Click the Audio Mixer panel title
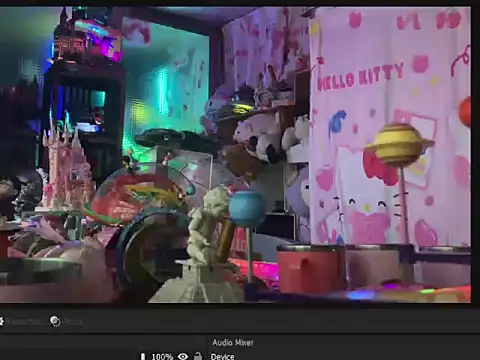The width and height of the screenshot is (480, 360). point(233,342)
